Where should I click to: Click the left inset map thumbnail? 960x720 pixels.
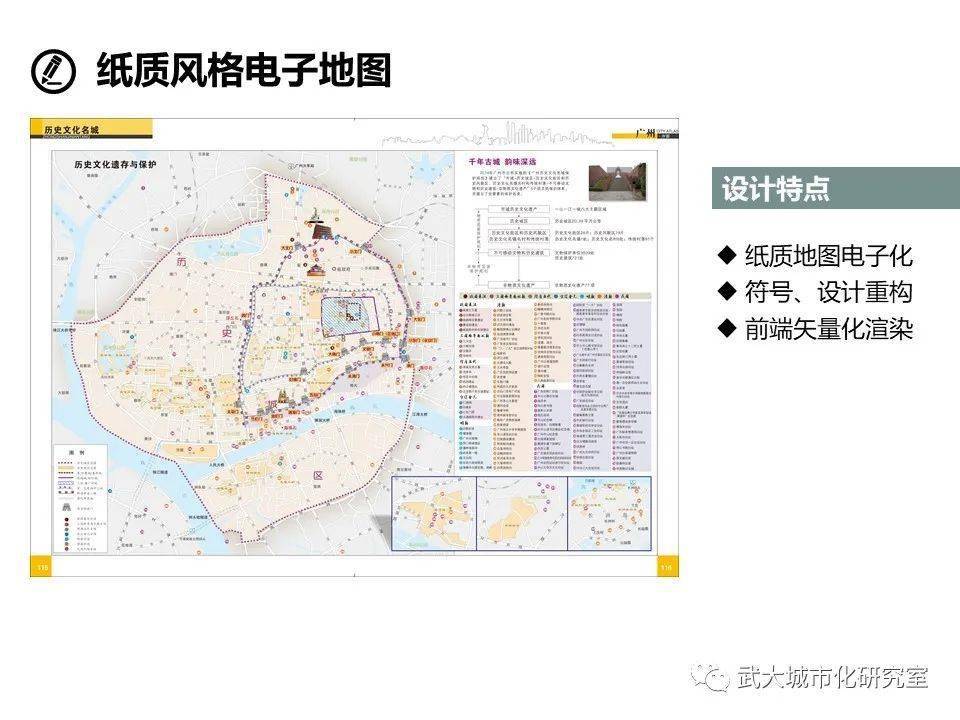[434, 514]
